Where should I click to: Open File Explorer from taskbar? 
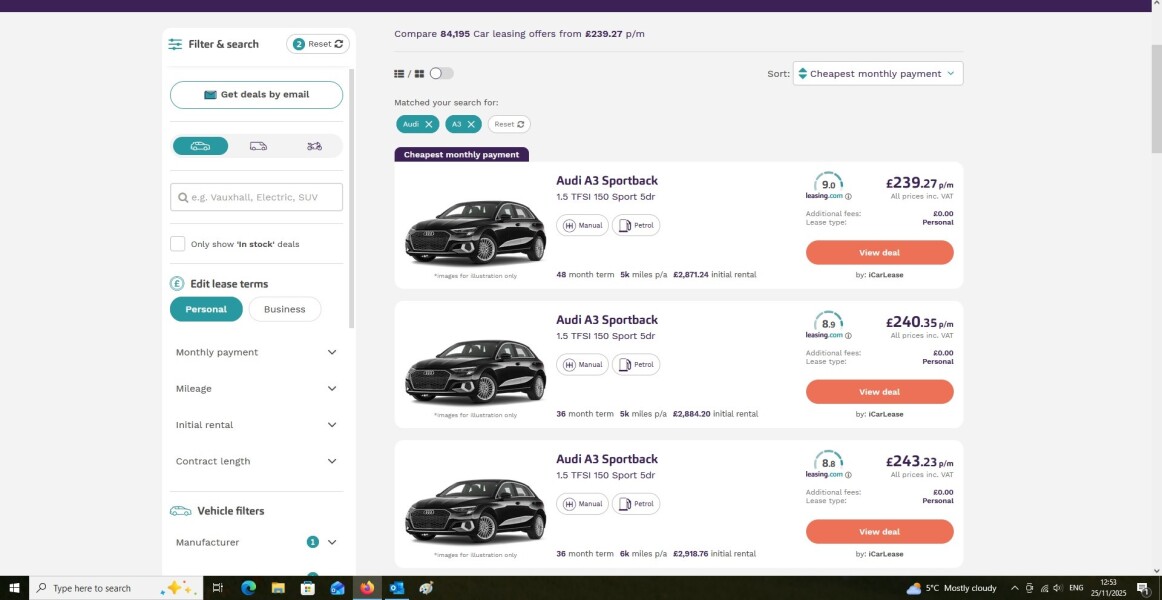coord(278,588)
